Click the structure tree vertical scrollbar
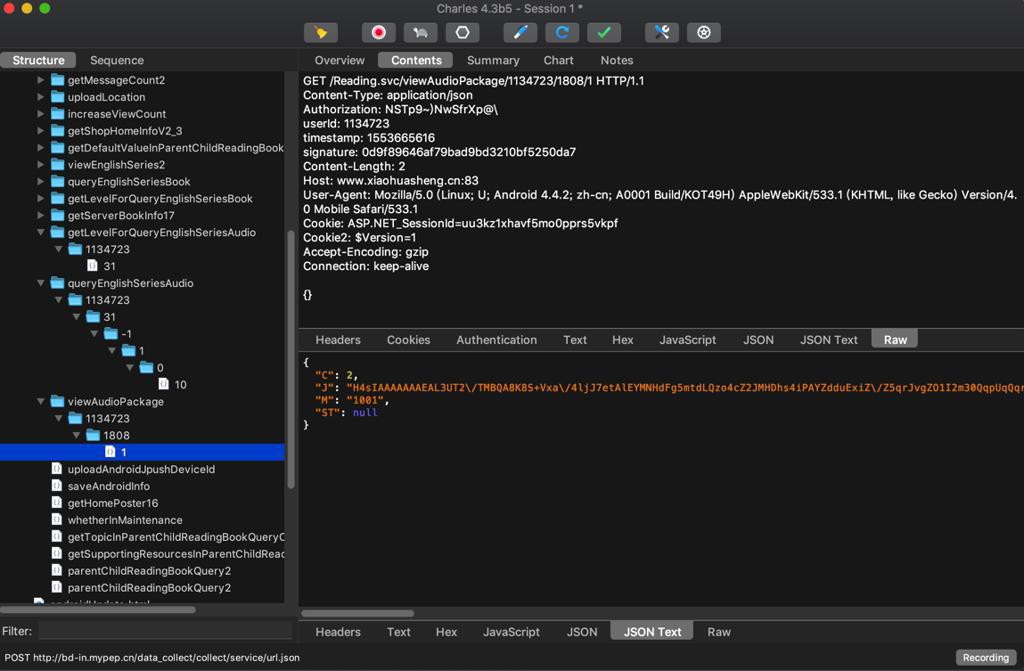1024x671 pixels. click(x=291, y=359)
